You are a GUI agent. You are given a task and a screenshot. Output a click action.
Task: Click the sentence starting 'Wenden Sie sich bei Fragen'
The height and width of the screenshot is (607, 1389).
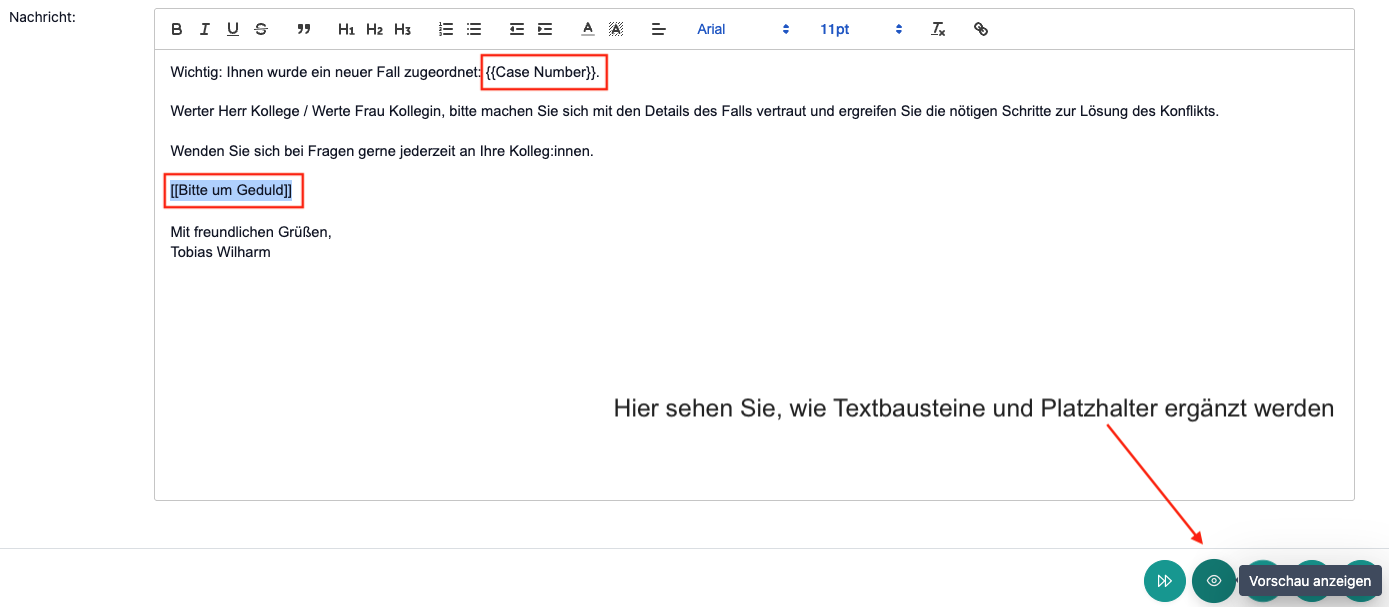pyautogui.click(x=382, y=151)
